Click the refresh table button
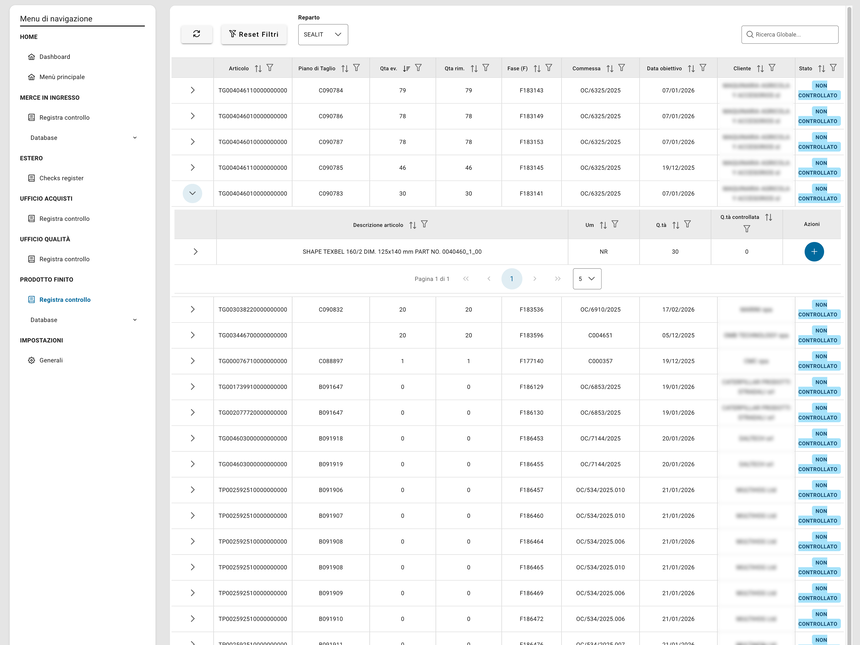This screenshot has width=860, height=645. pyautogui.click(x=196, y=34)
